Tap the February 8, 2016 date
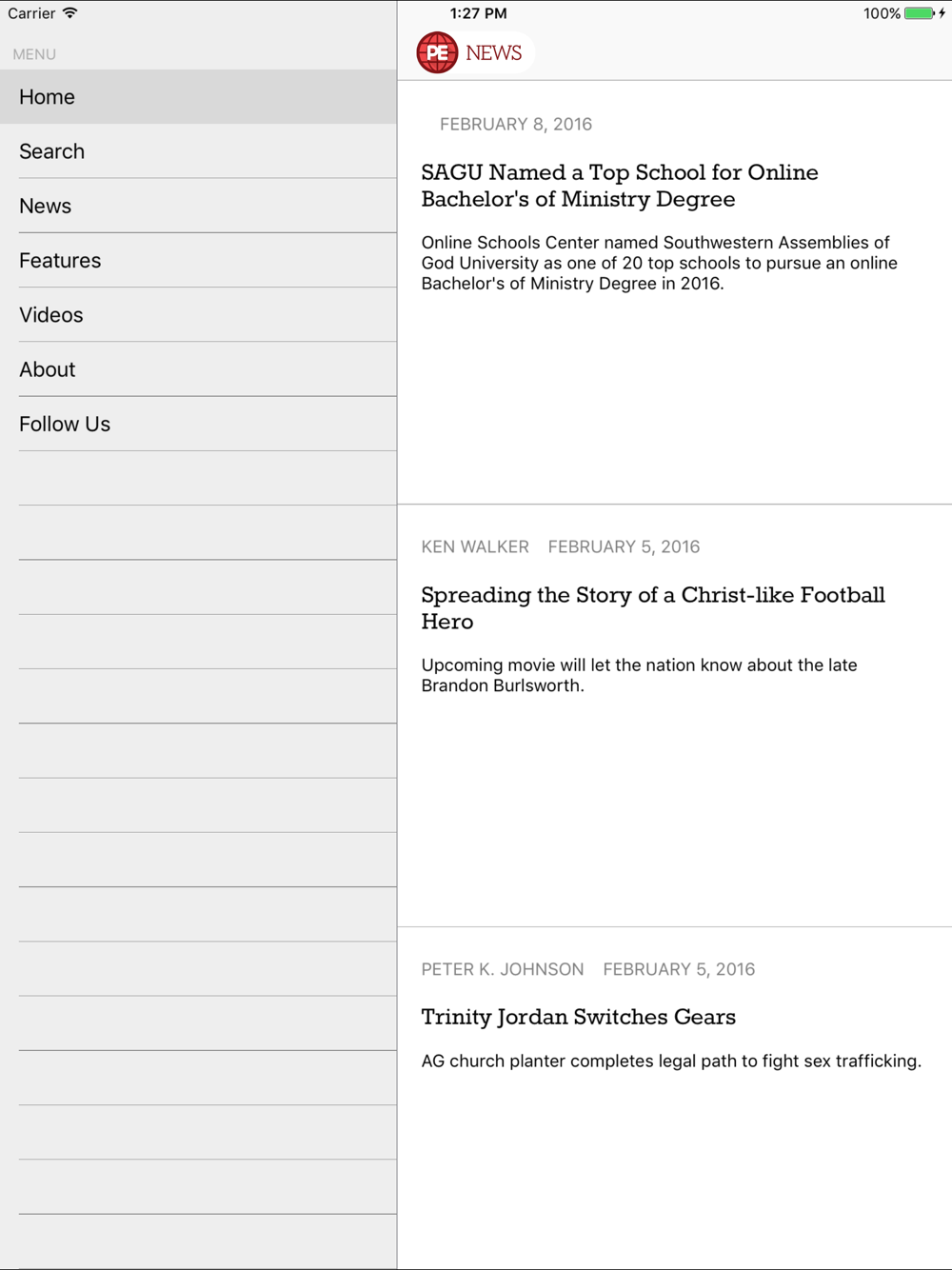The image size is (952, 1270). tap(516, 124)
